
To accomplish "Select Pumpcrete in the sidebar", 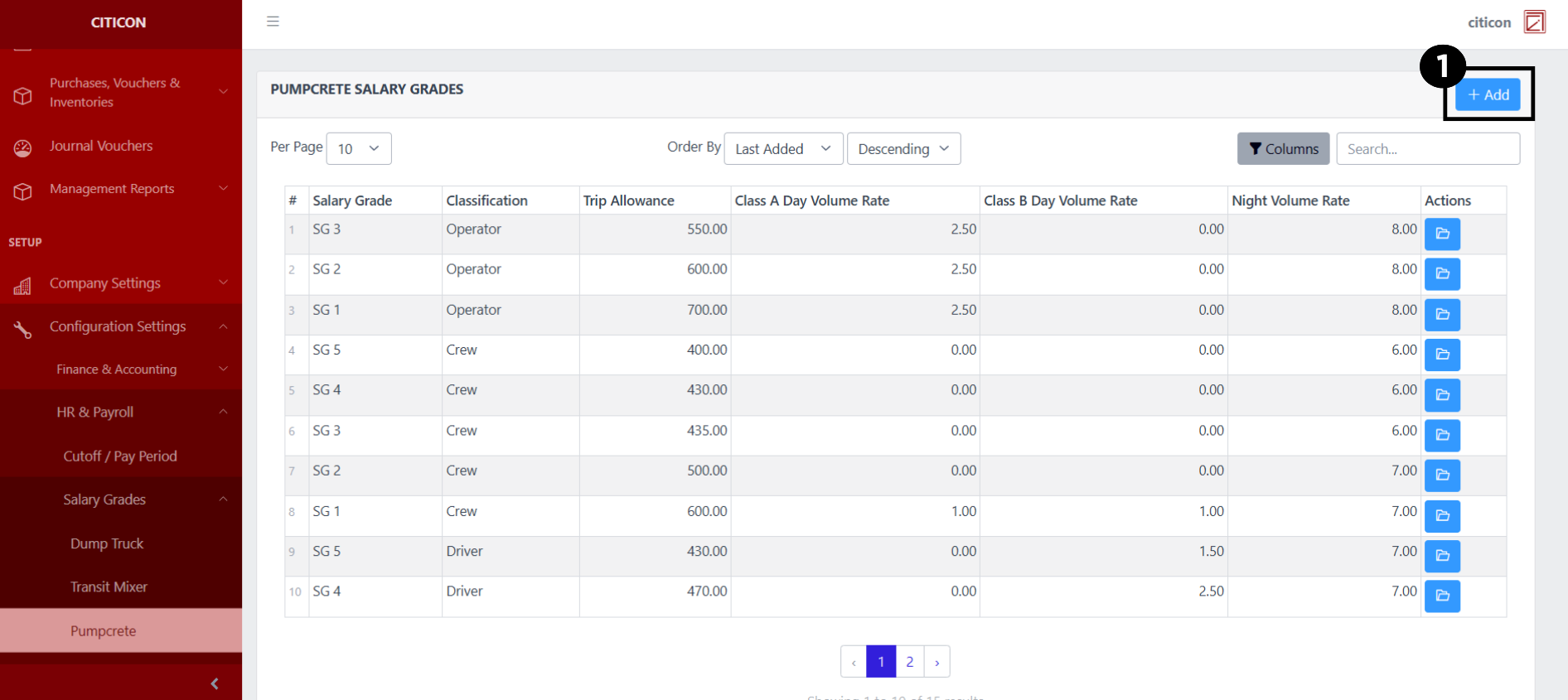I will tap(121, 630).
